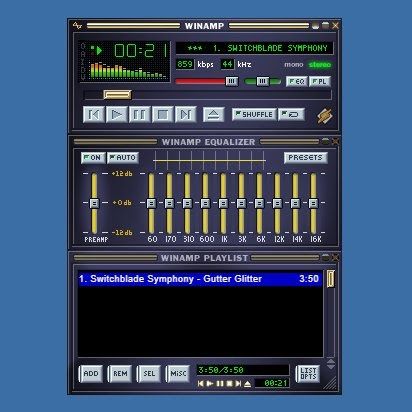Stop playback using the main Stop button
Image resolution: width=412 pixels, height=412 pixels.
point(163,115)
